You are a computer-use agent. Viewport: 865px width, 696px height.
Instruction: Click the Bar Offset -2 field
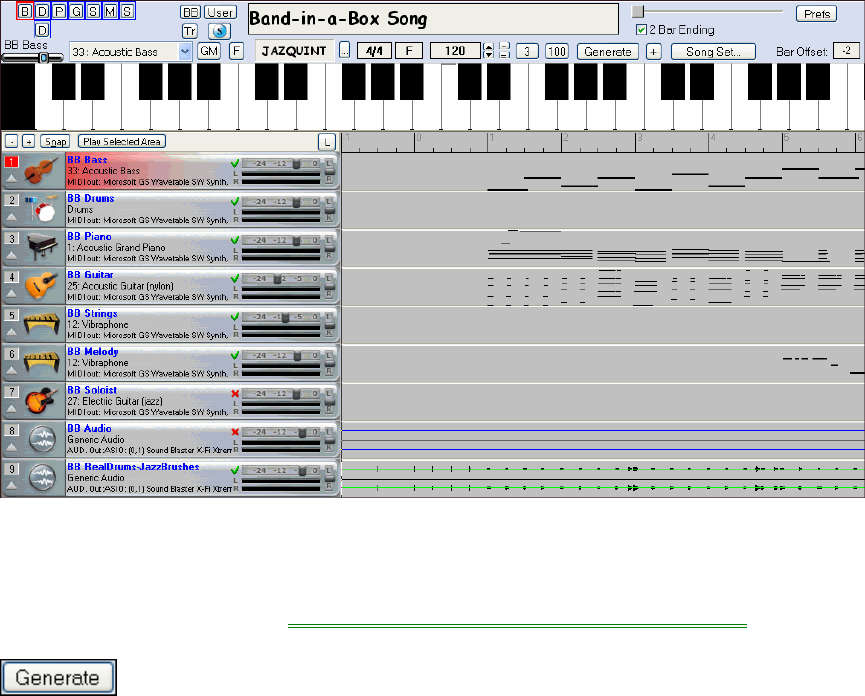point(846,51)
